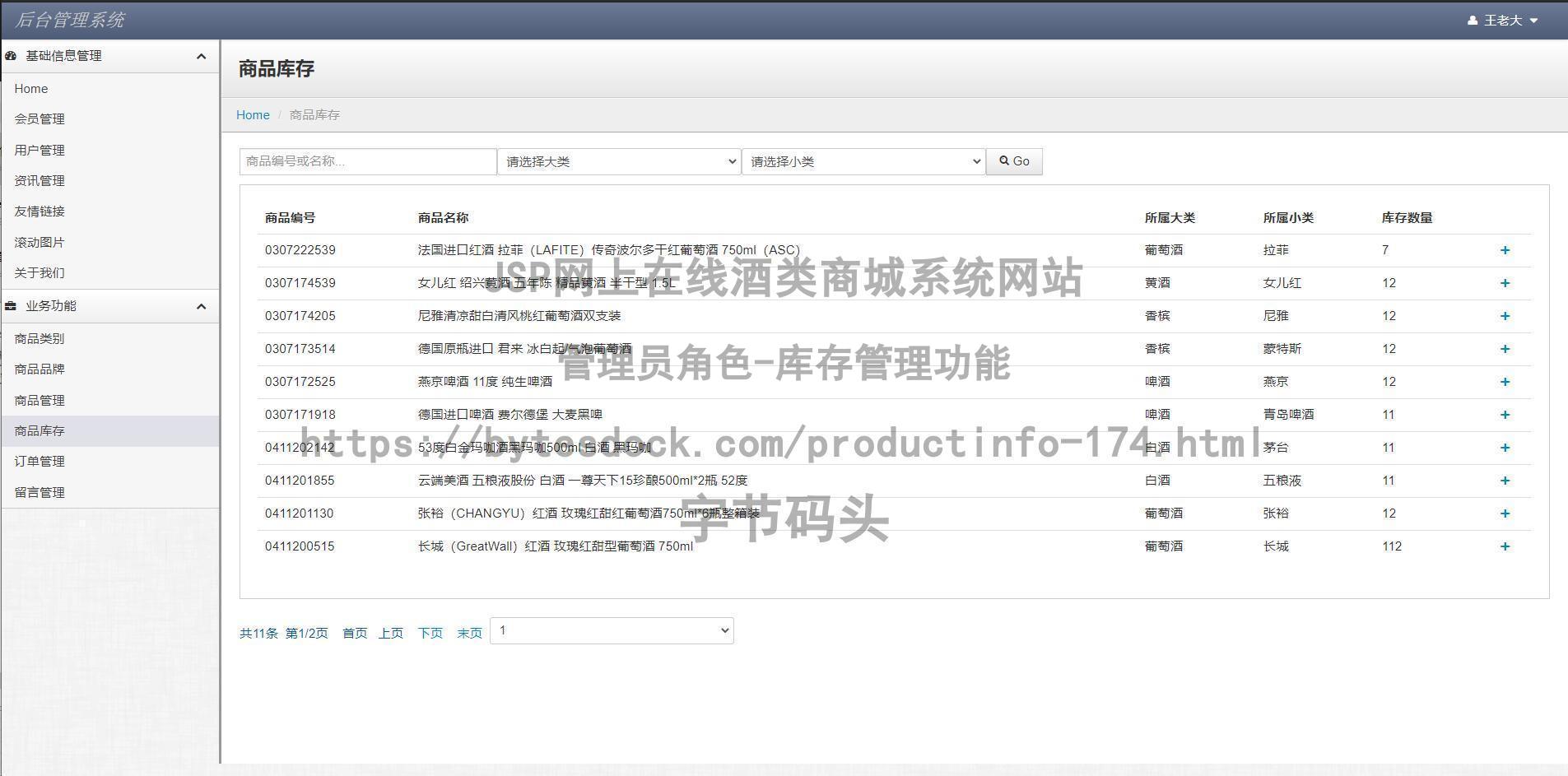Click the 商品编号 column header
This screenshot has height=776, width=1568.
click(290, 218)
